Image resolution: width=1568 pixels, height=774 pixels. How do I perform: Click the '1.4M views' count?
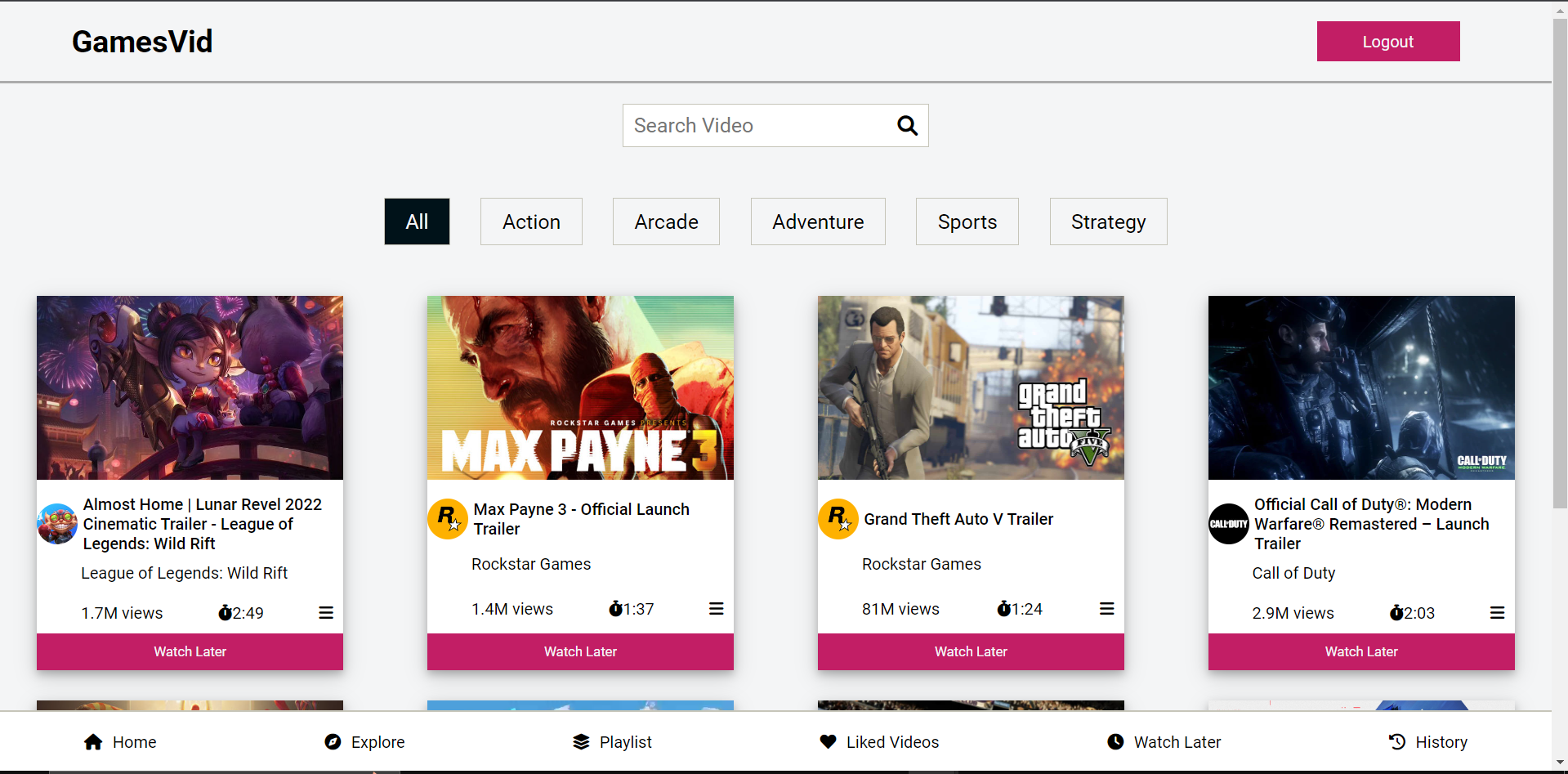[512, 609]
